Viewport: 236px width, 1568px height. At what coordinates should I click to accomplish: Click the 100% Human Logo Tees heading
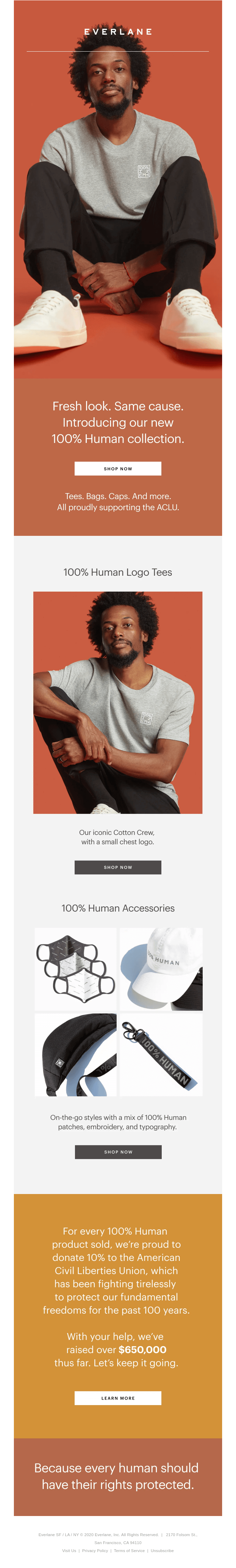[x=118, y=572]
